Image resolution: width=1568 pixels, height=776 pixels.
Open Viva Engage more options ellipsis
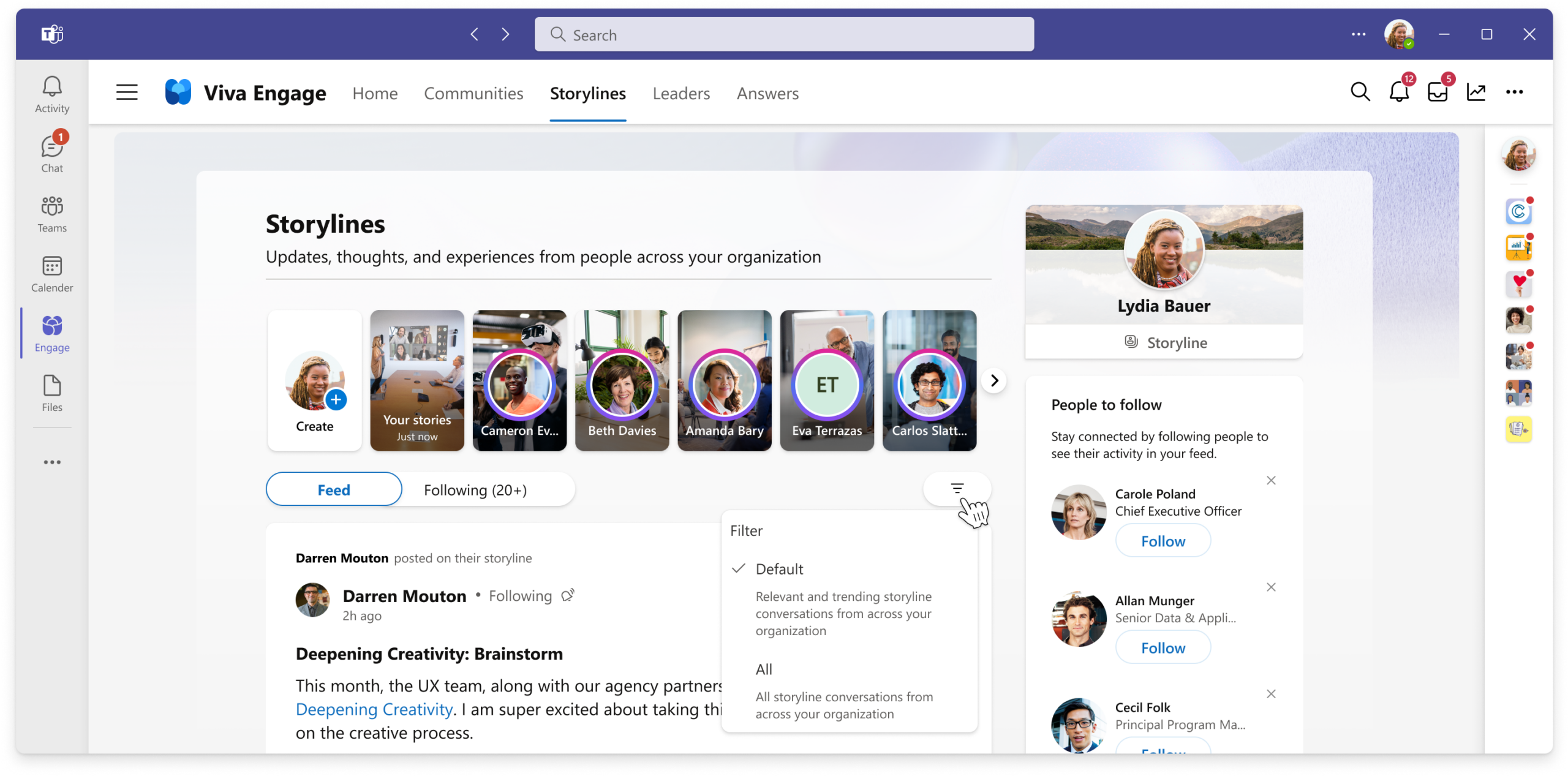[1514, 92]
